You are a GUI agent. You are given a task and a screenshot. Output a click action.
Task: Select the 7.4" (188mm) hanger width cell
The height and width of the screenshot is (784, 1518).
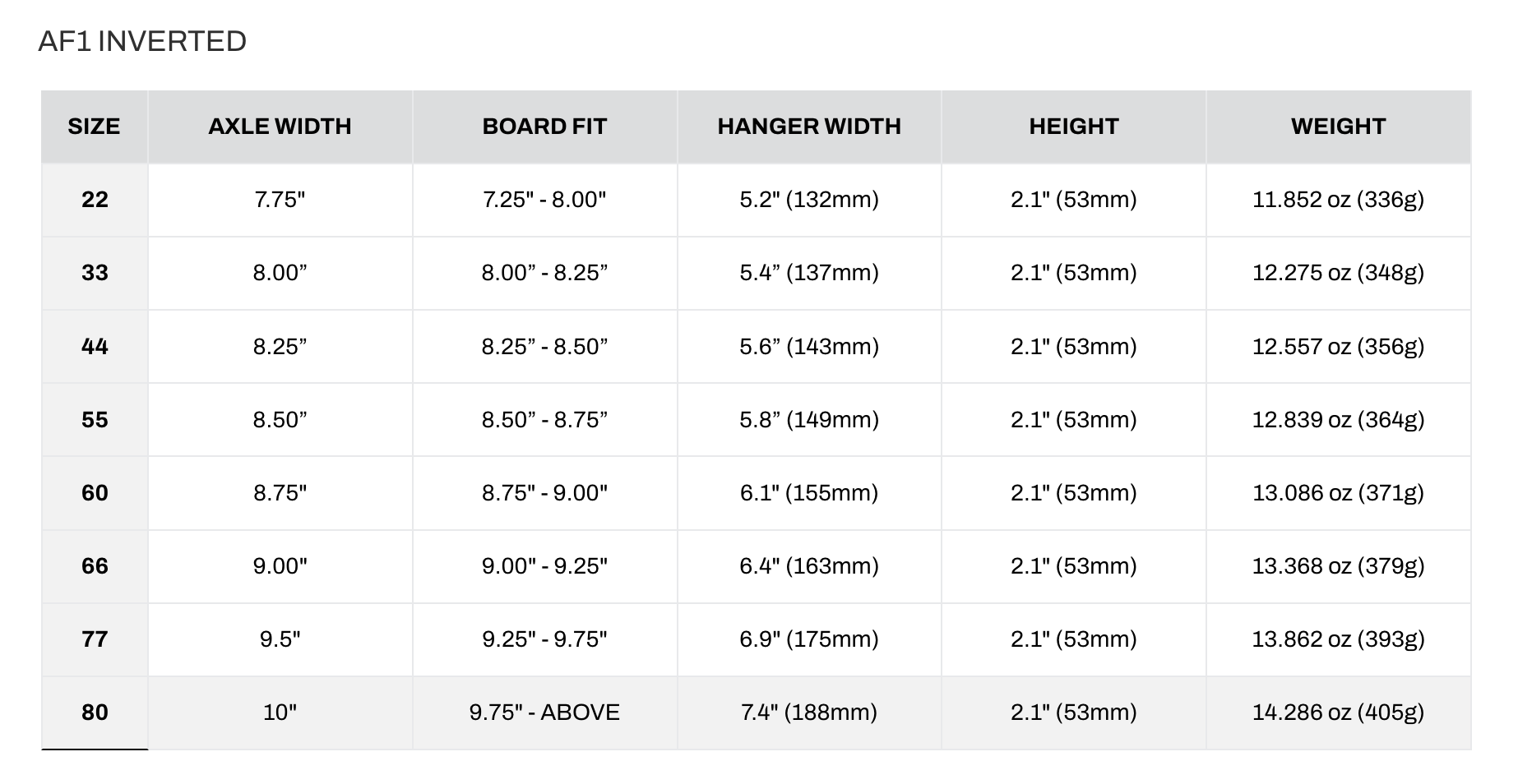[x=809, y=713]
